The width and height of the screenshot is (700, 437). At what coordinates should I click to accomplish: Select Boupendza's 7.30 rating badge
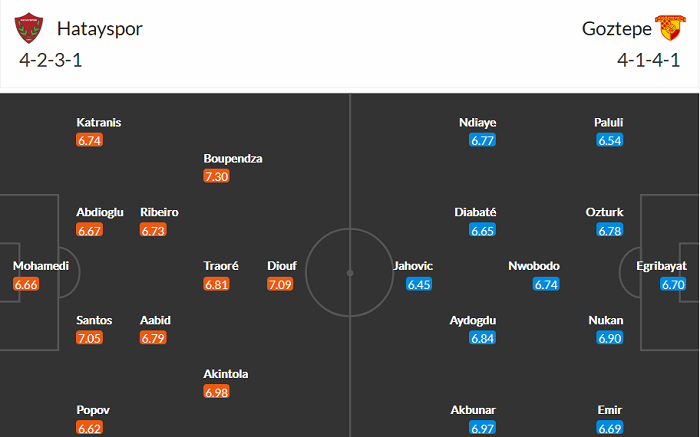217,176
